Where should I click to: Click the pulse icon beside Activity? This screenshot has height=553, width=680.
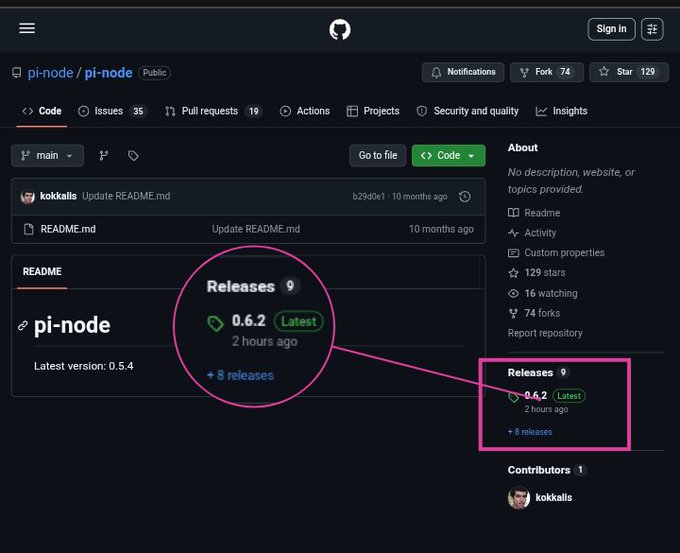513,233
